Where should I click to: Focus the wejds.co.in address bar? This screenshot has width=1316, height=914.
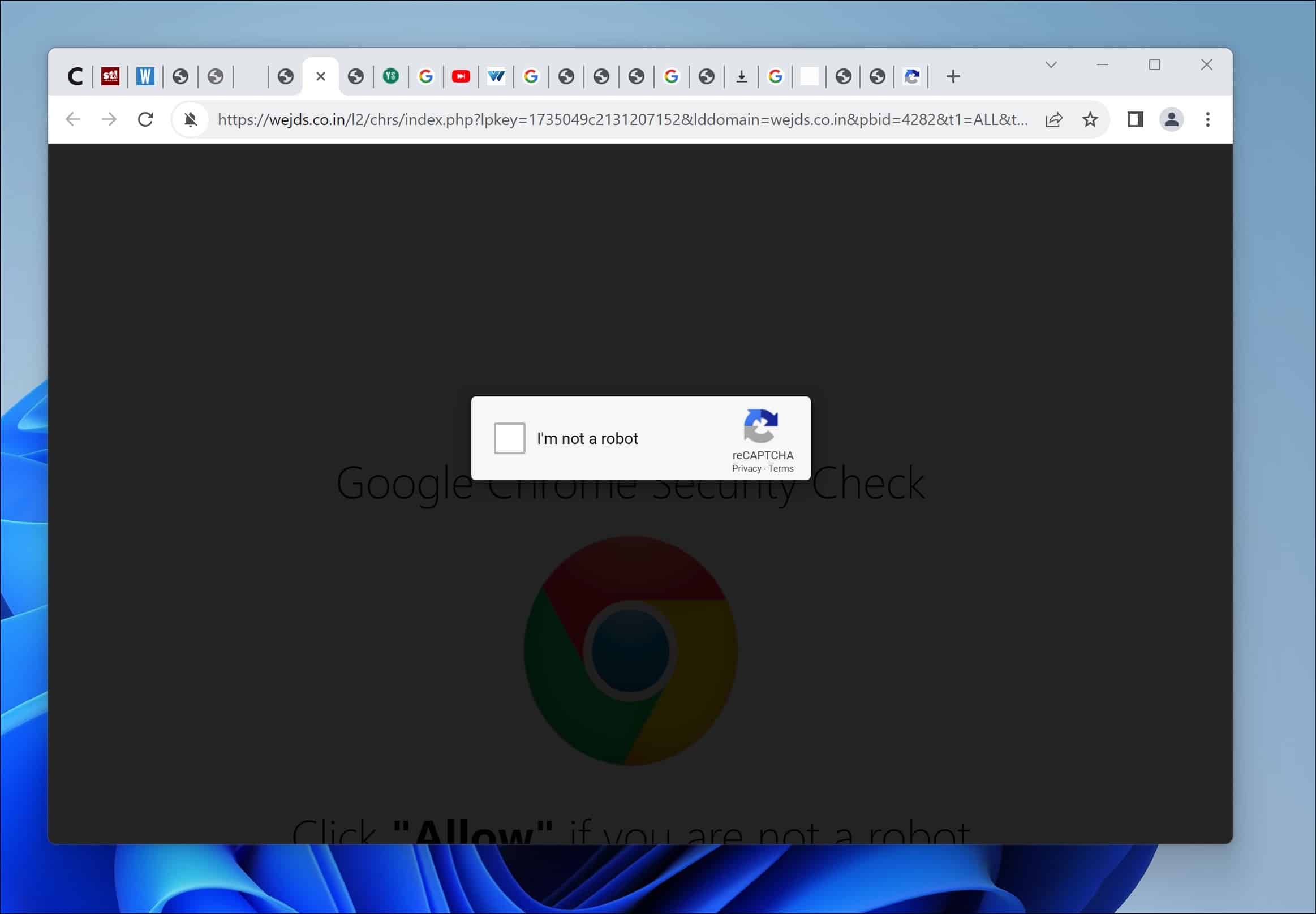(x=623, y=119)
